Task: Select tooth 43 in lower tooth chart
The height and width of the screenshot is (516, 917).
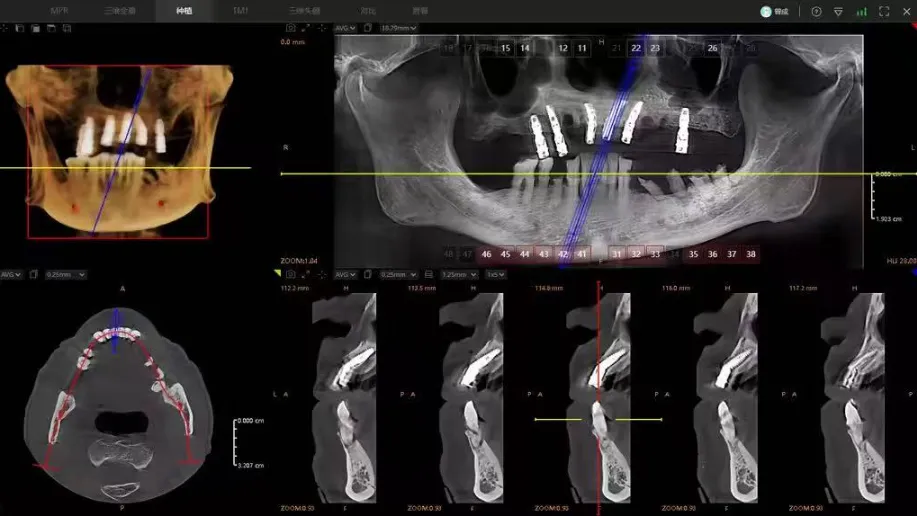Action: click(544, 254)
